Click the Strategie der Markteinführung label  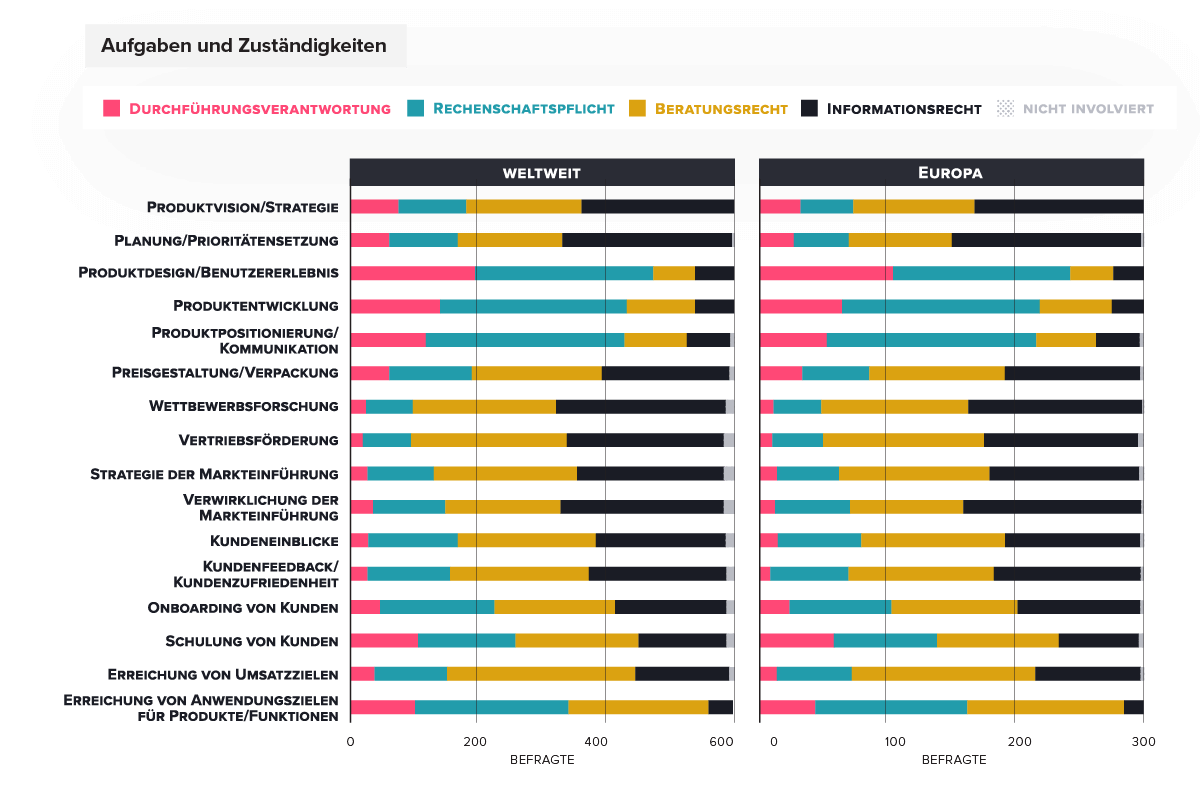pyautogui.click(x=214, y=473)
